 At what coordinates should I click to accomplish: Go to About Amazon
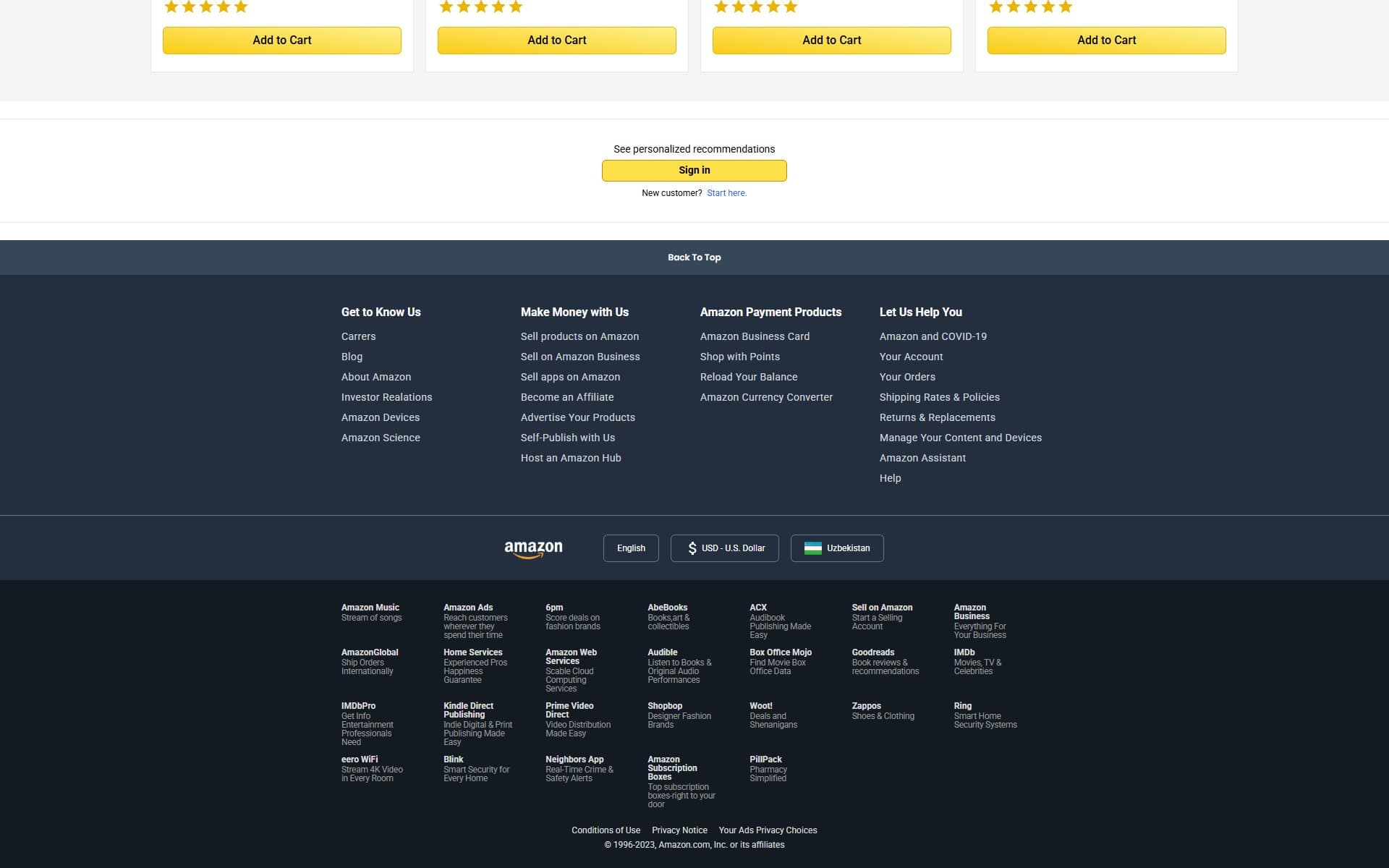pos(376,377)
